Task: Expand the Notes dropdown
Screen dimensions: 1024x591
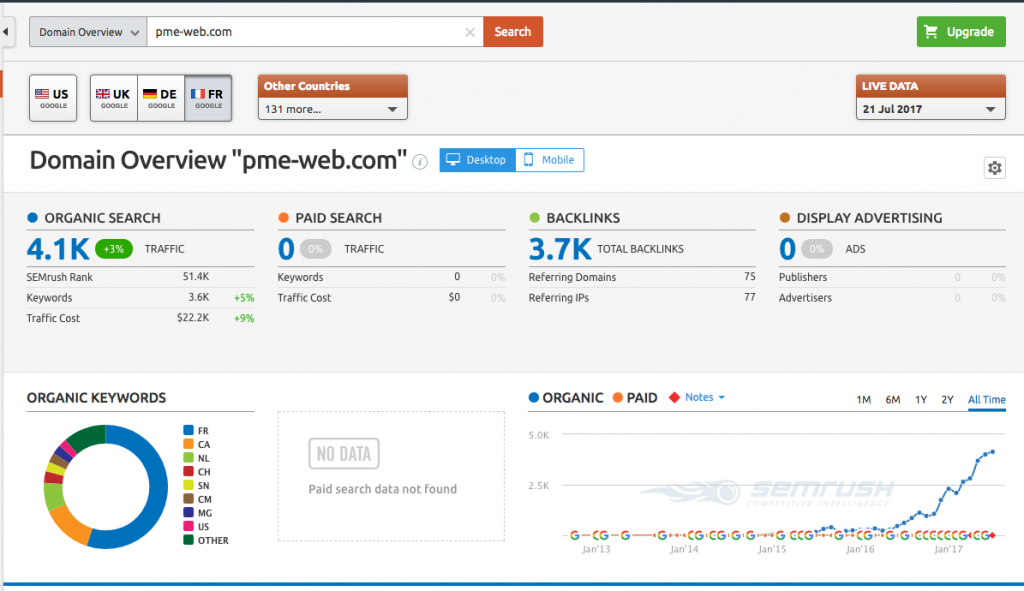Action: (705, 397)
